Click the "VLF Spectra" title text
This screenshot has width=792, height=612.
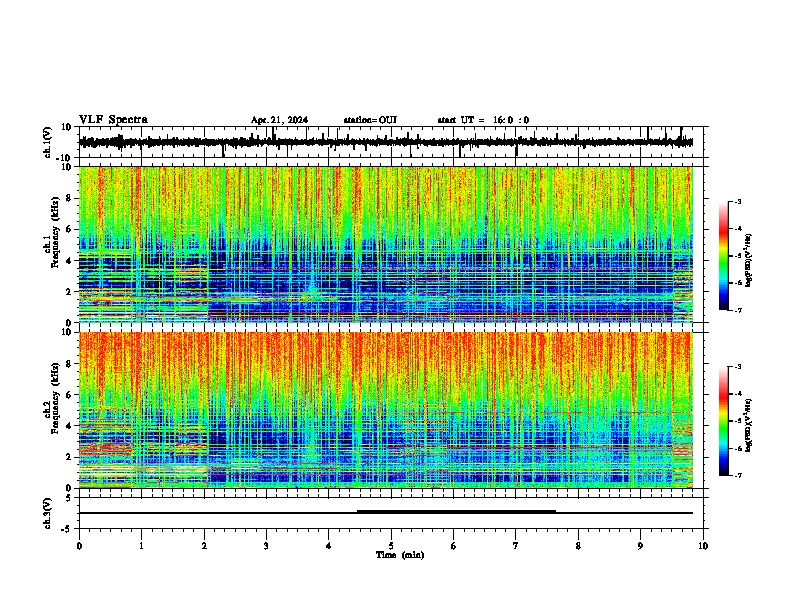click(114, 120)
